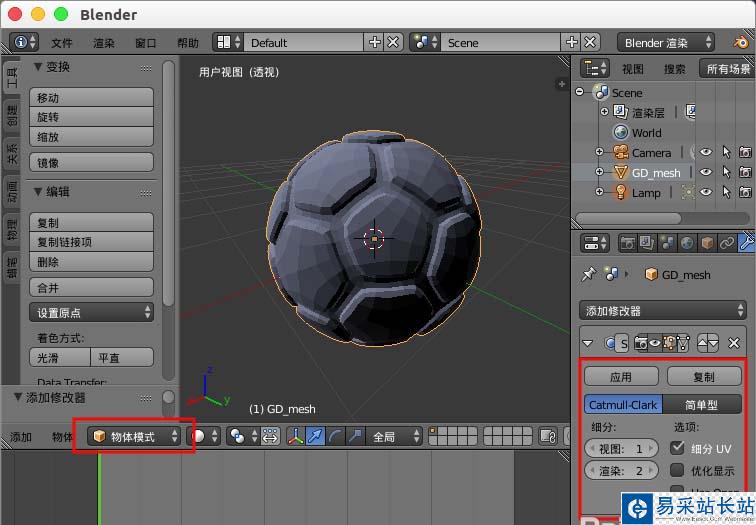
Task: Hide the Camera object via eye icon
Action: coord(706,152)
